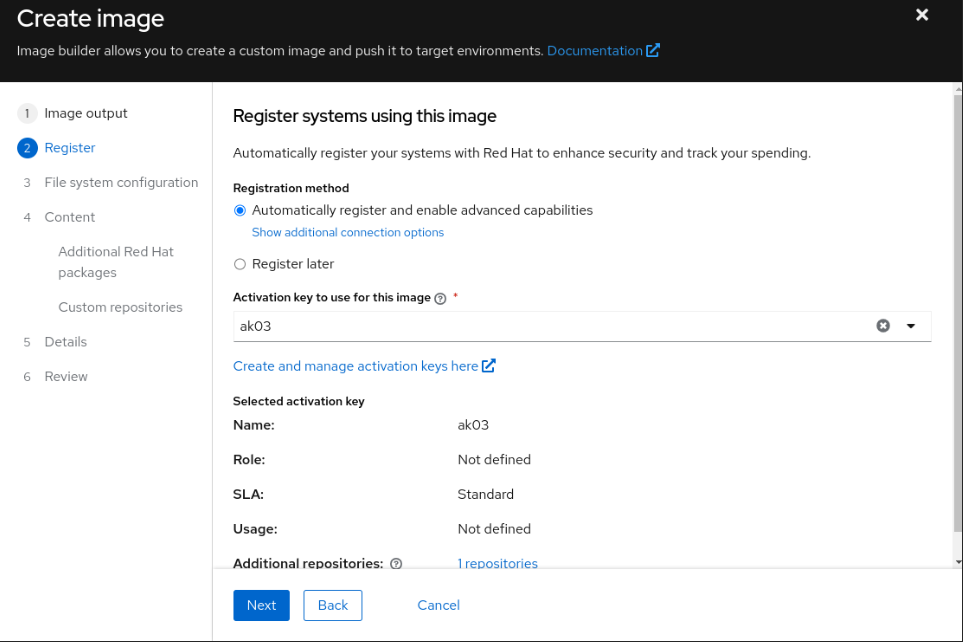Image resolution: width=963 pixels, height=642 pixels.
Task: Select Automatically register and enable advanced capabilities
Action: 239,211
